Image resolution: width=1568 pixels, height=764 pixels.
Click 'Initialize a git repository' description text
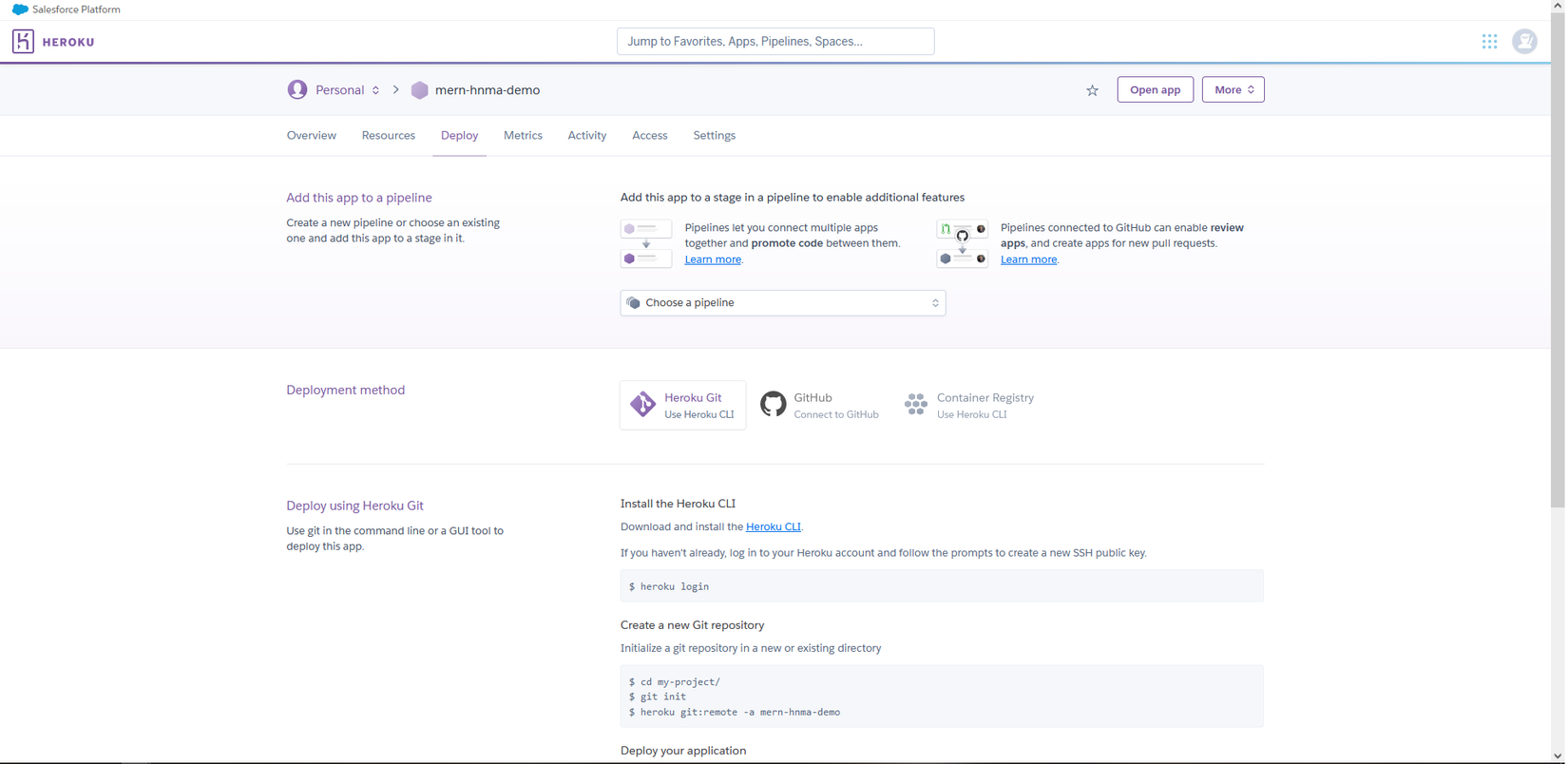point(751,648)
